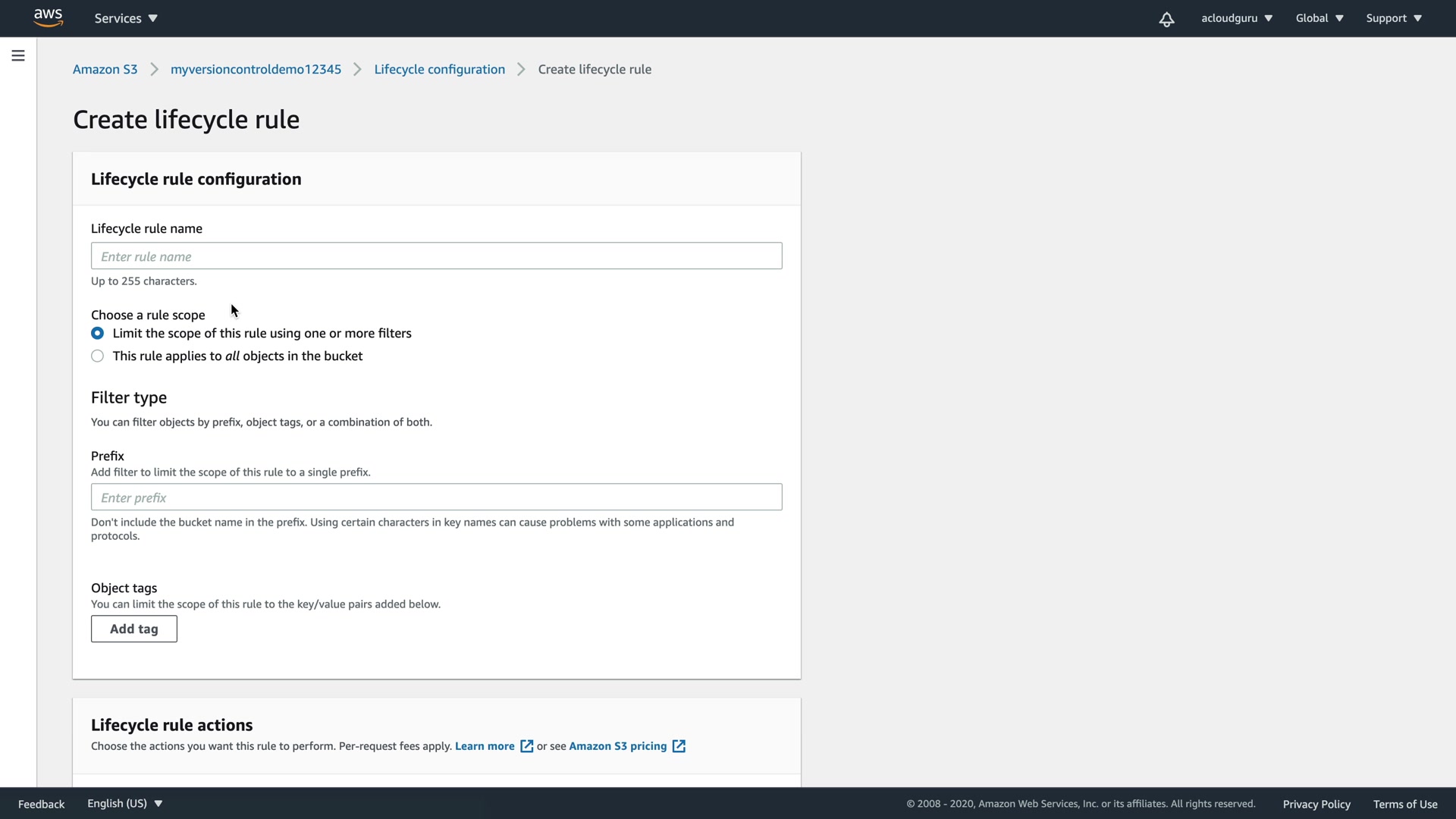This screenshot has height=819, width=1456.
Task: Open the Privacy Policy link
Action: coord(1316,805)
